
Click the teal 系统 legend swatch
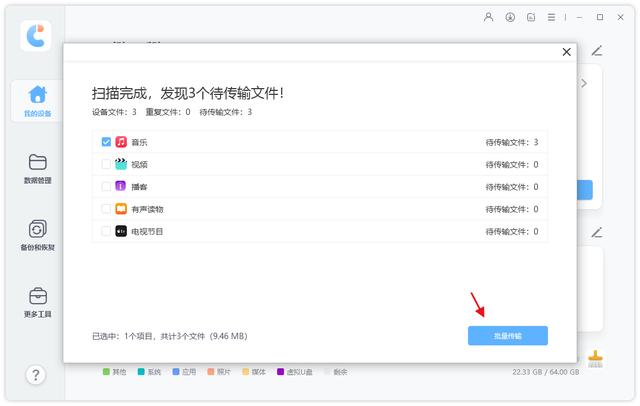(141, 372)
